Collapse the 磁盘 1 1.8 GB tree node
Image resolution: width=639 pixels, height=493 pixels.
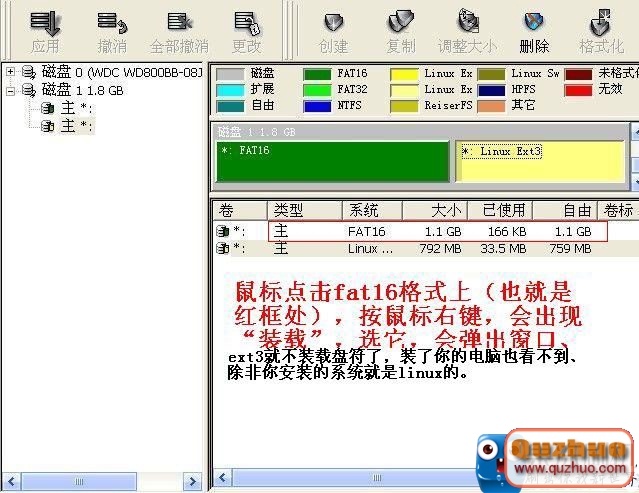pyautogui.click(x=10, y=90)
